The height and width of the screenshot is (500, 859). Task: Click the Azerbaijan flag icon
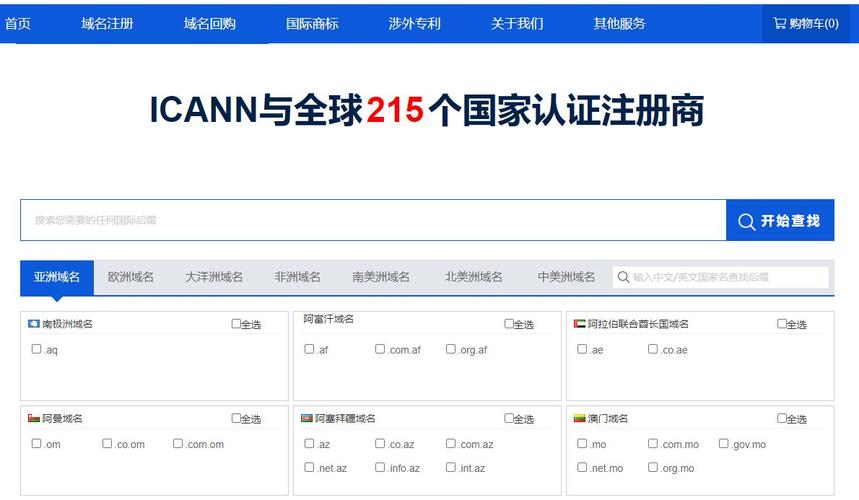click(306, 418)
